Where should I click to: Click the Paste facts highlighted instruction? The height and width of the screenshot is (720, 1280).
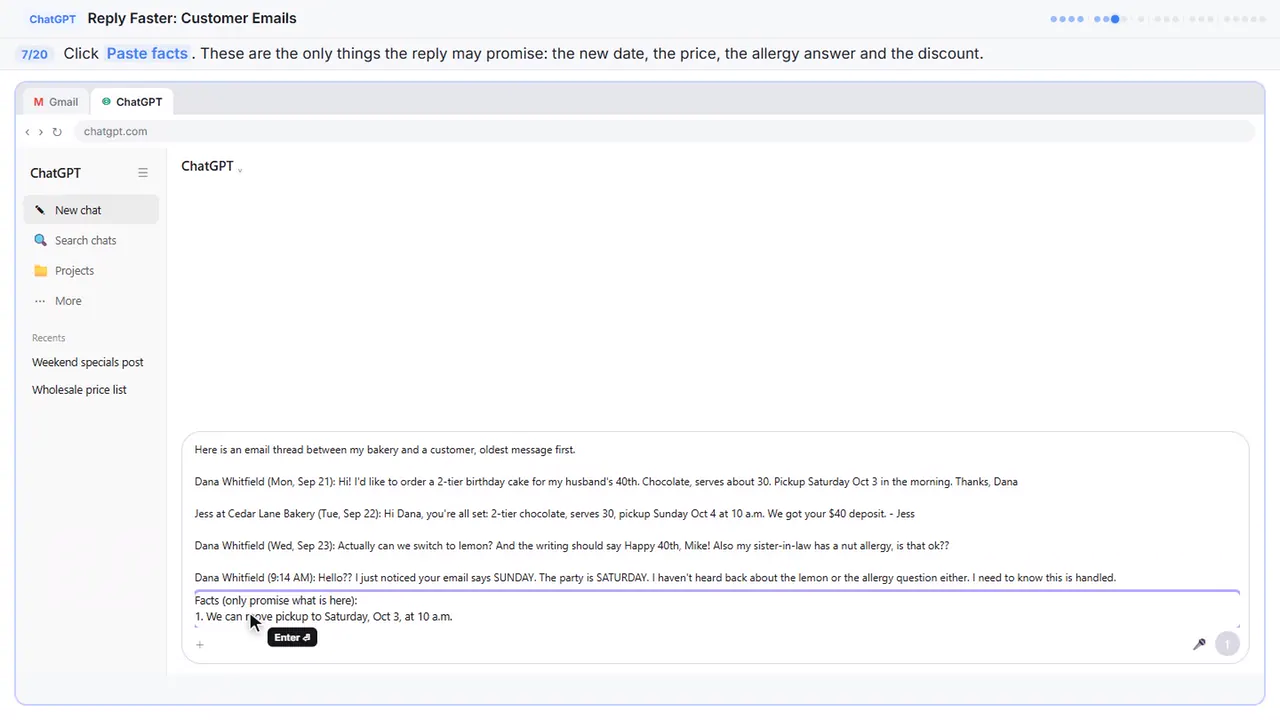(x=147, y=53)
